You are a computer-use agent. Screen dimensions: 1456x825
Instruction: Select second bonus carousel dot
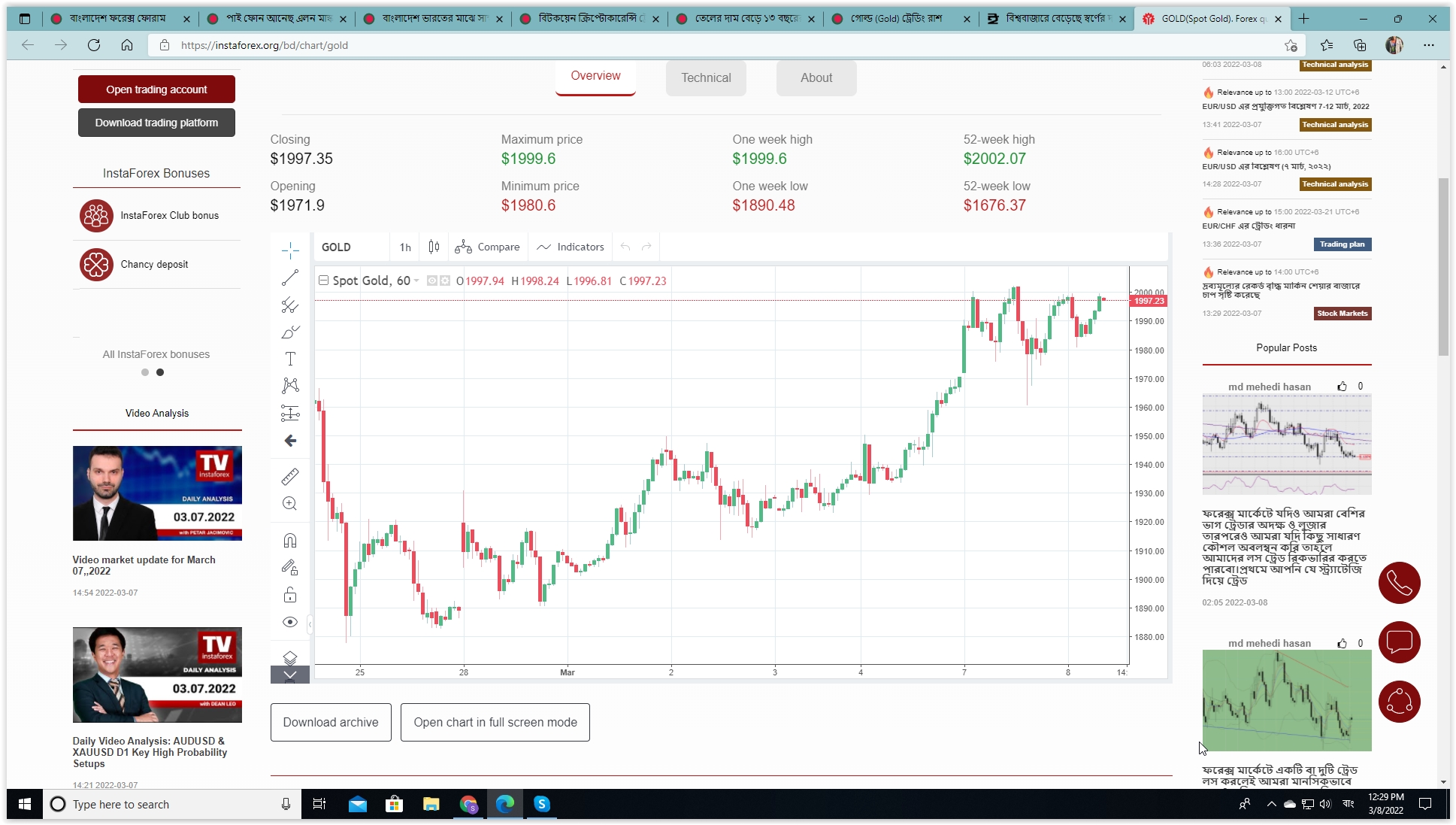click(160, 372)
